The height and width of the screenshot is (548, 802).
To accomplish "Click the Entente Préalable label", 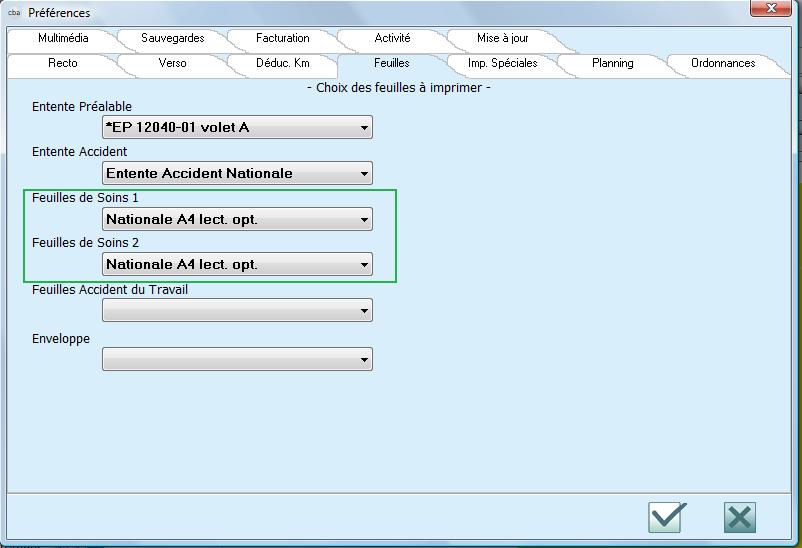I will point(82,107).
